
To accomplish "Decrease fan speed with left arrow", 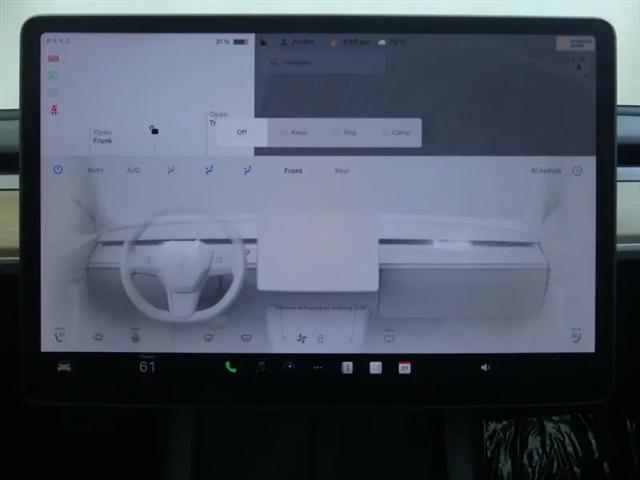I will click(x=284, y=338).
